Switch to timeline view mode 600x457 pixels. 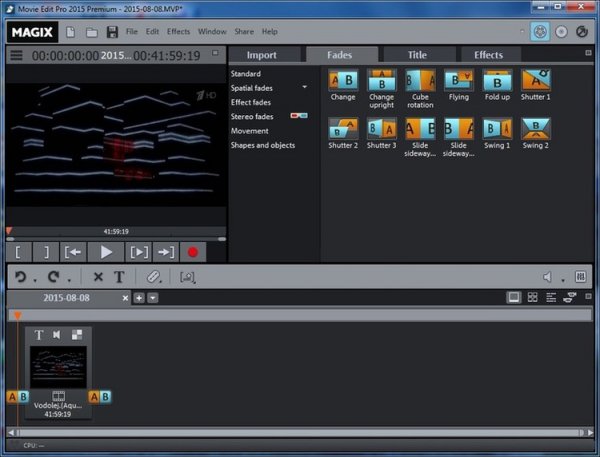coord(551,297)
